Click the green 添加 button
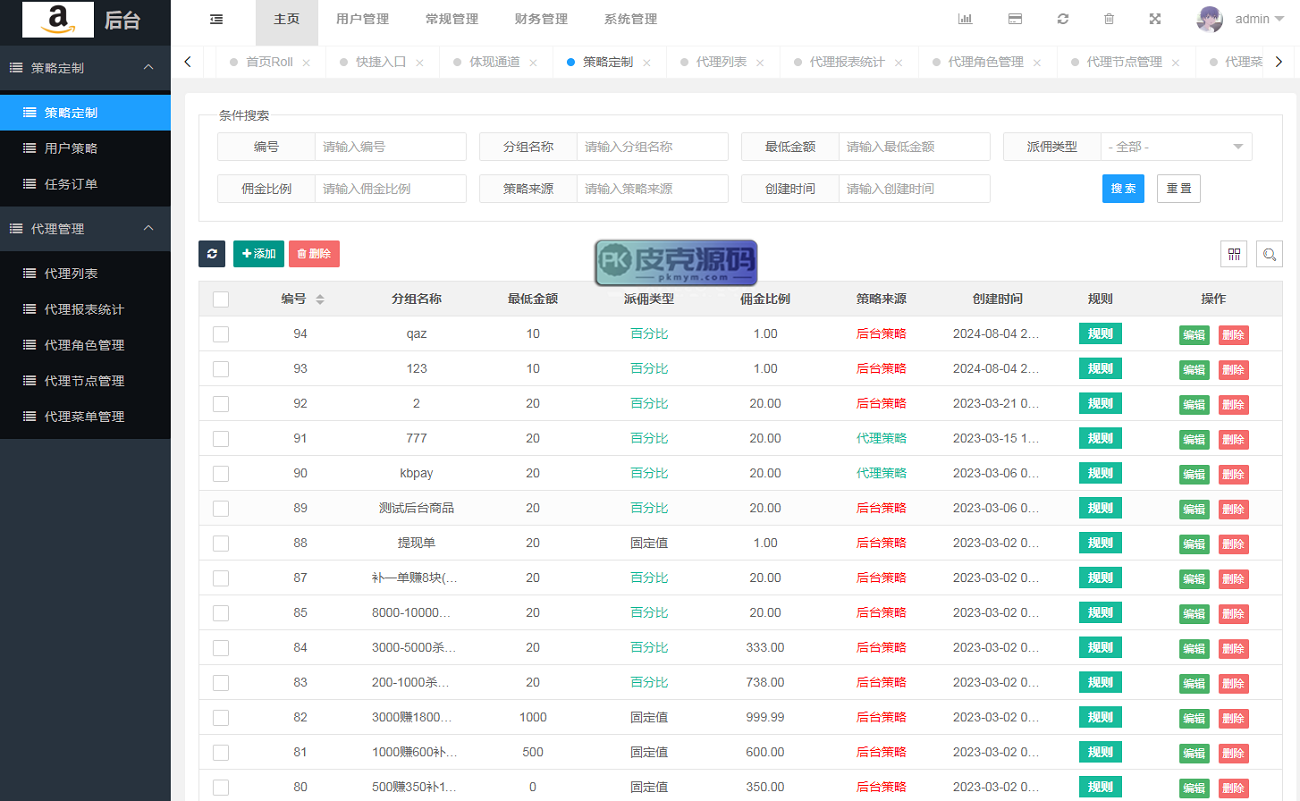The width and height of the screenshot is (1300, 801). [258, 254]
